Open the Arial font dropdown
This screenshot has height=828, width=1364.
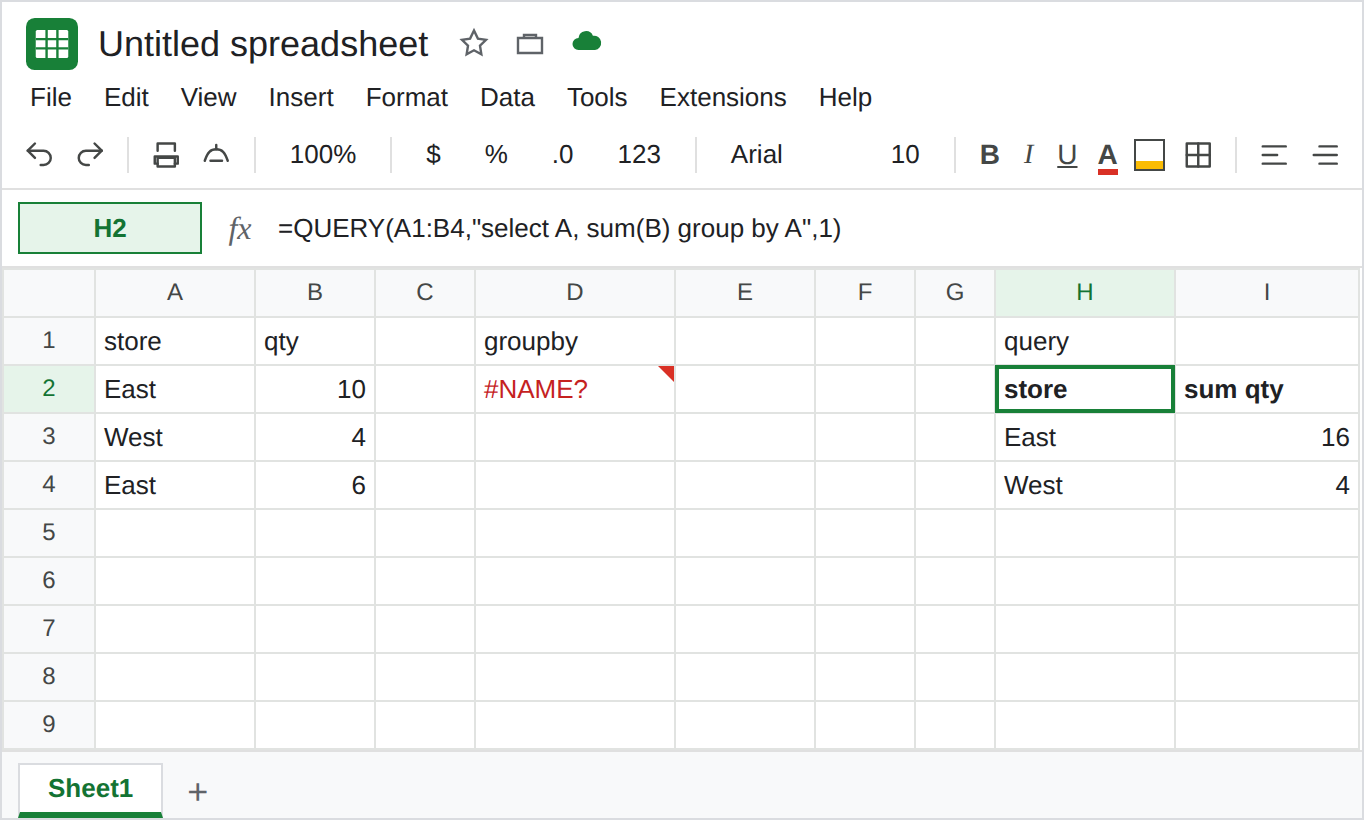(757, 155)
